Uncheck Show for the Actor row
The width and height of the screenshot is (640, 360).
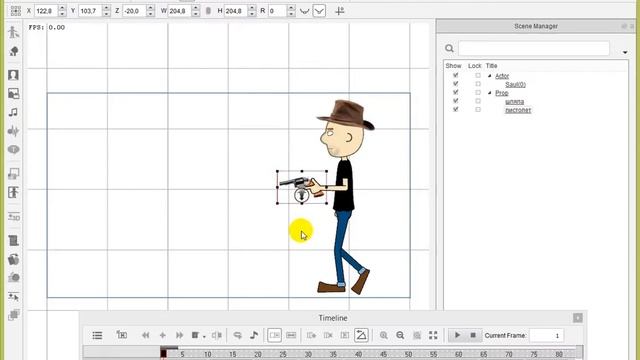(x=456, y=76)
